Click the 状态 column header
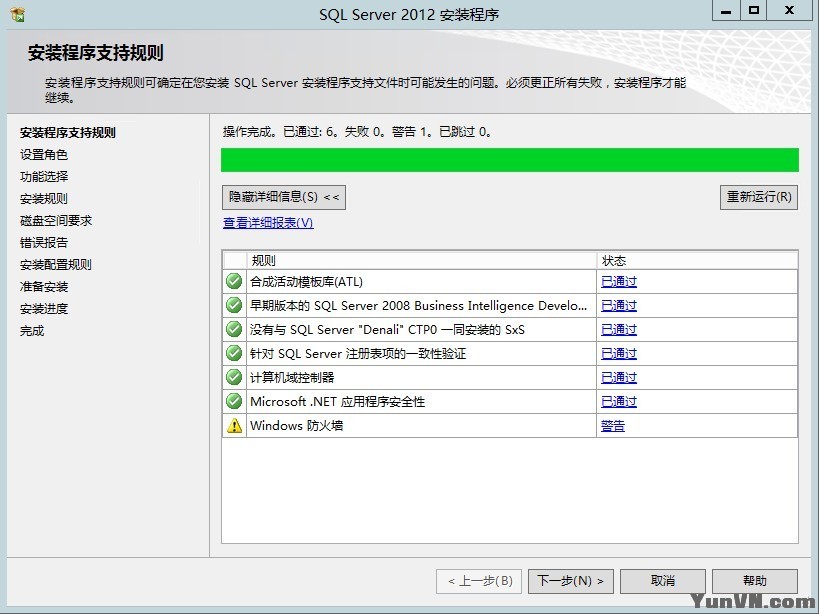Image resolution: width=819 pixels, height=614 pixels. click(697, 261)
